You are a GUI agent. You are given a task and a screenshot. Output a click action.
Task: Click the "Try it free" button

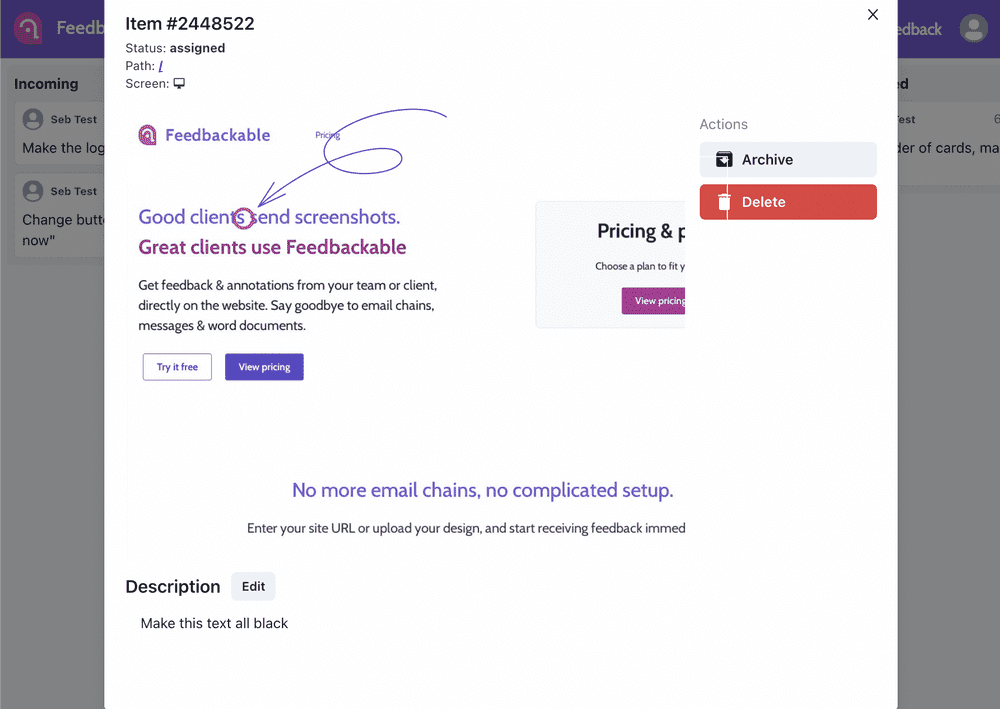177,367
